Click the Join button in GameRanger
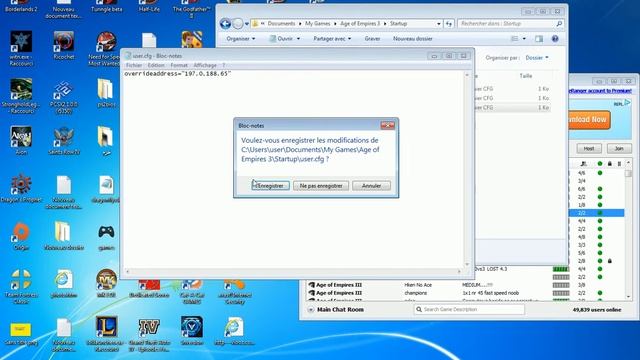This screenshot has width=640, height=360. pyautogui.click(x=619, y=149)
